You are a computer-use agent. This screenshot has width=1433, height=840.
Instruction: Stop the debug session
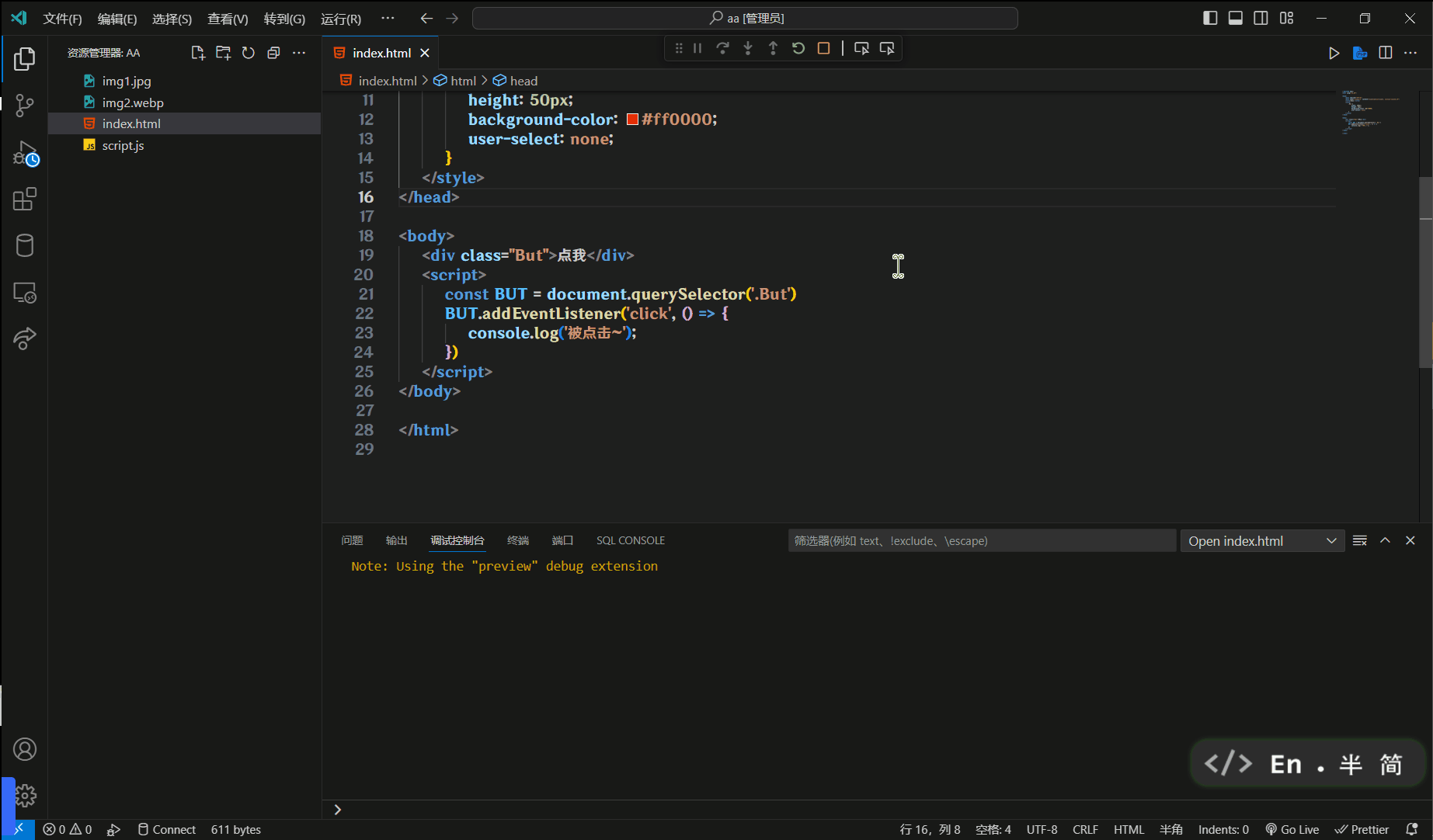pos(823,48)
